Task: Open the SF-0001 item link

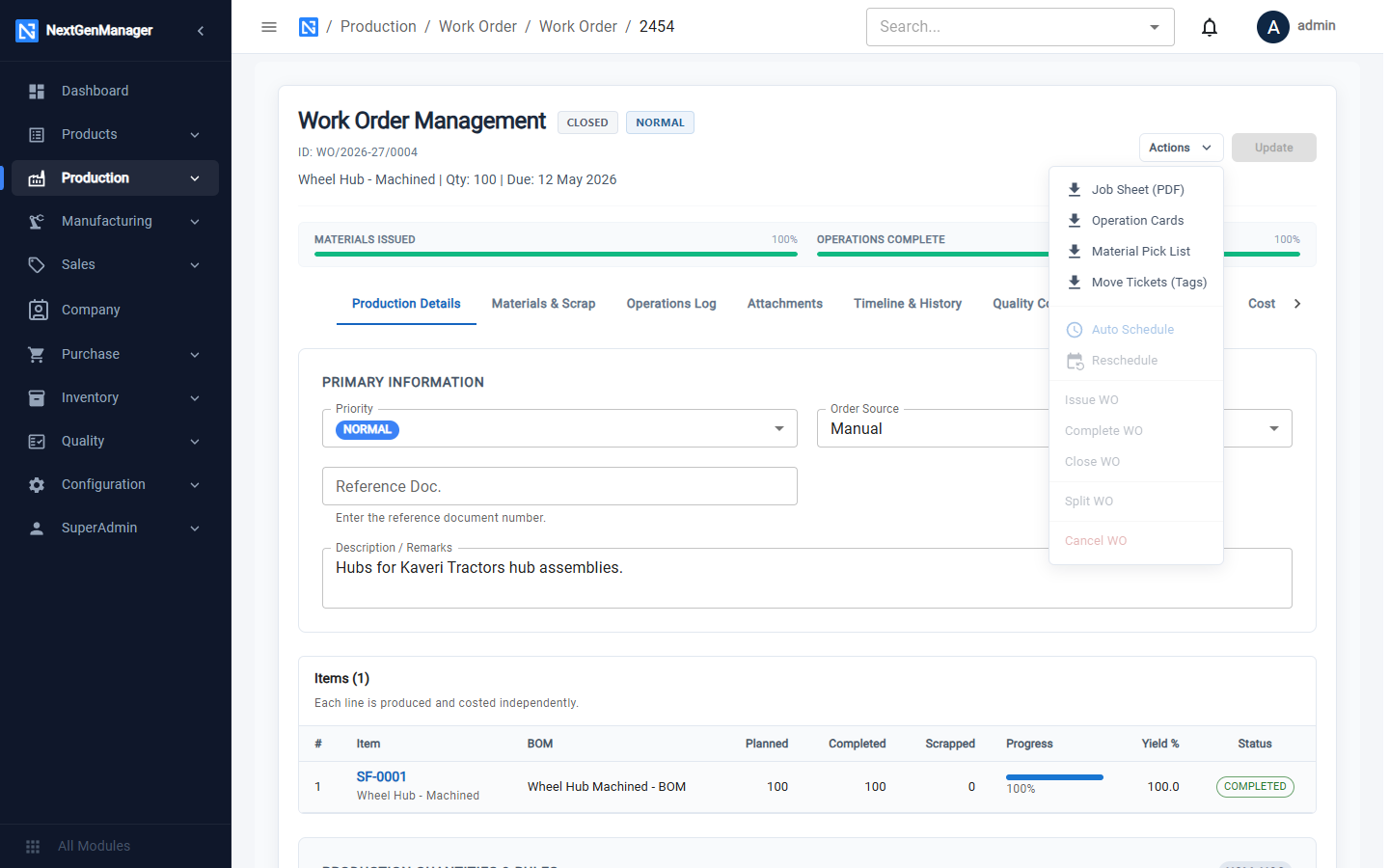Action: click(381, 776)
